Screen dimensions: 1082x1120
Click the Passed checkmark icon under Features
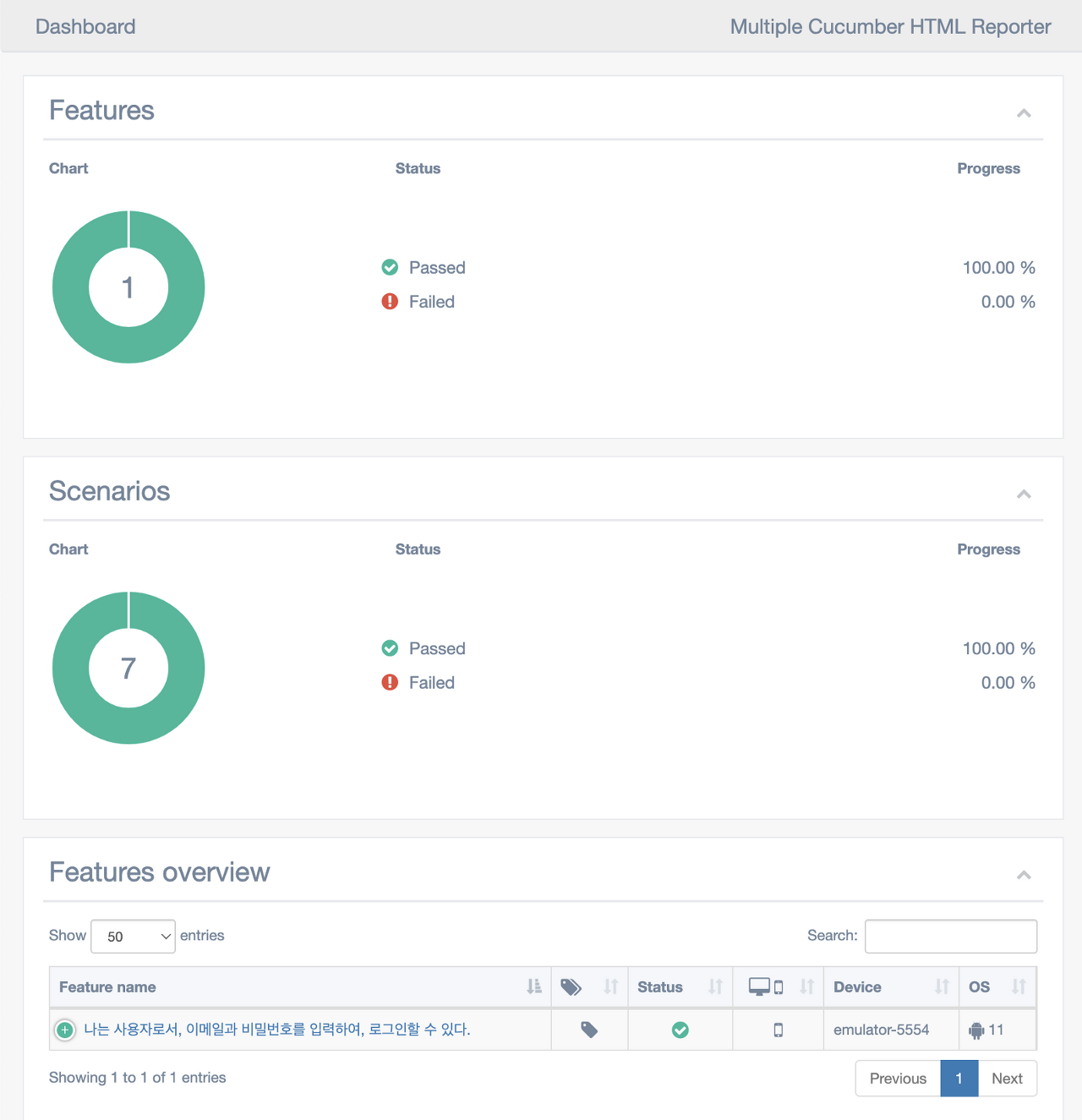390,267
